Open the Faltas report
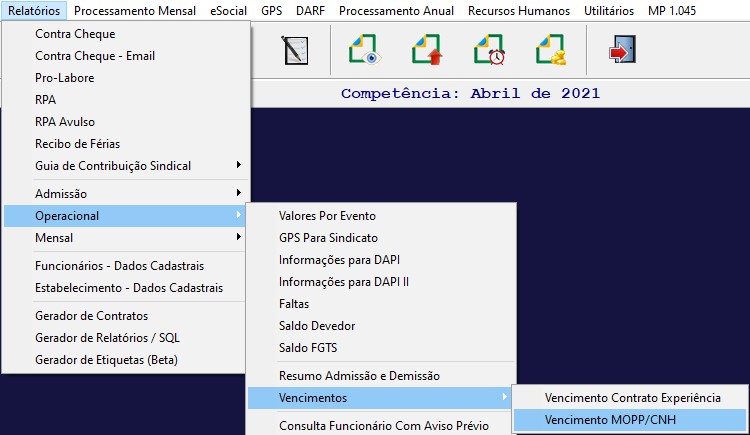Image resolution: width=750 pixels, height=435 pixels. point(381,304)
